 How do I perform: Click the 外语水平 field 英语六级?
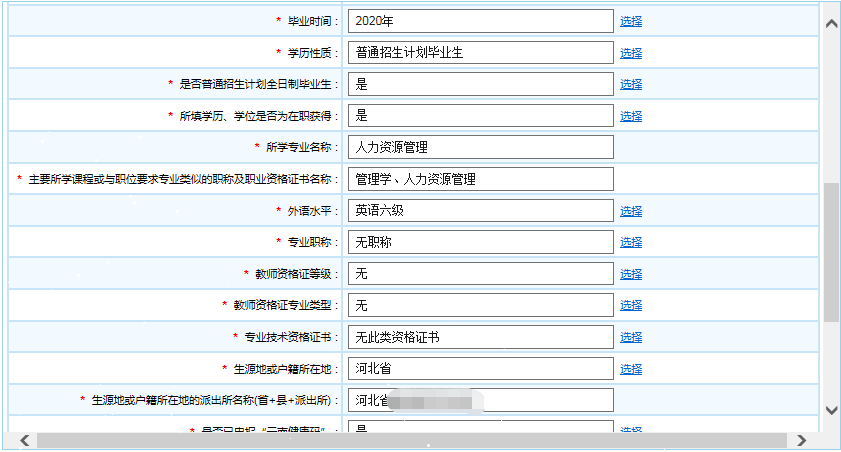pyautogui.click(x=481, y=211)
